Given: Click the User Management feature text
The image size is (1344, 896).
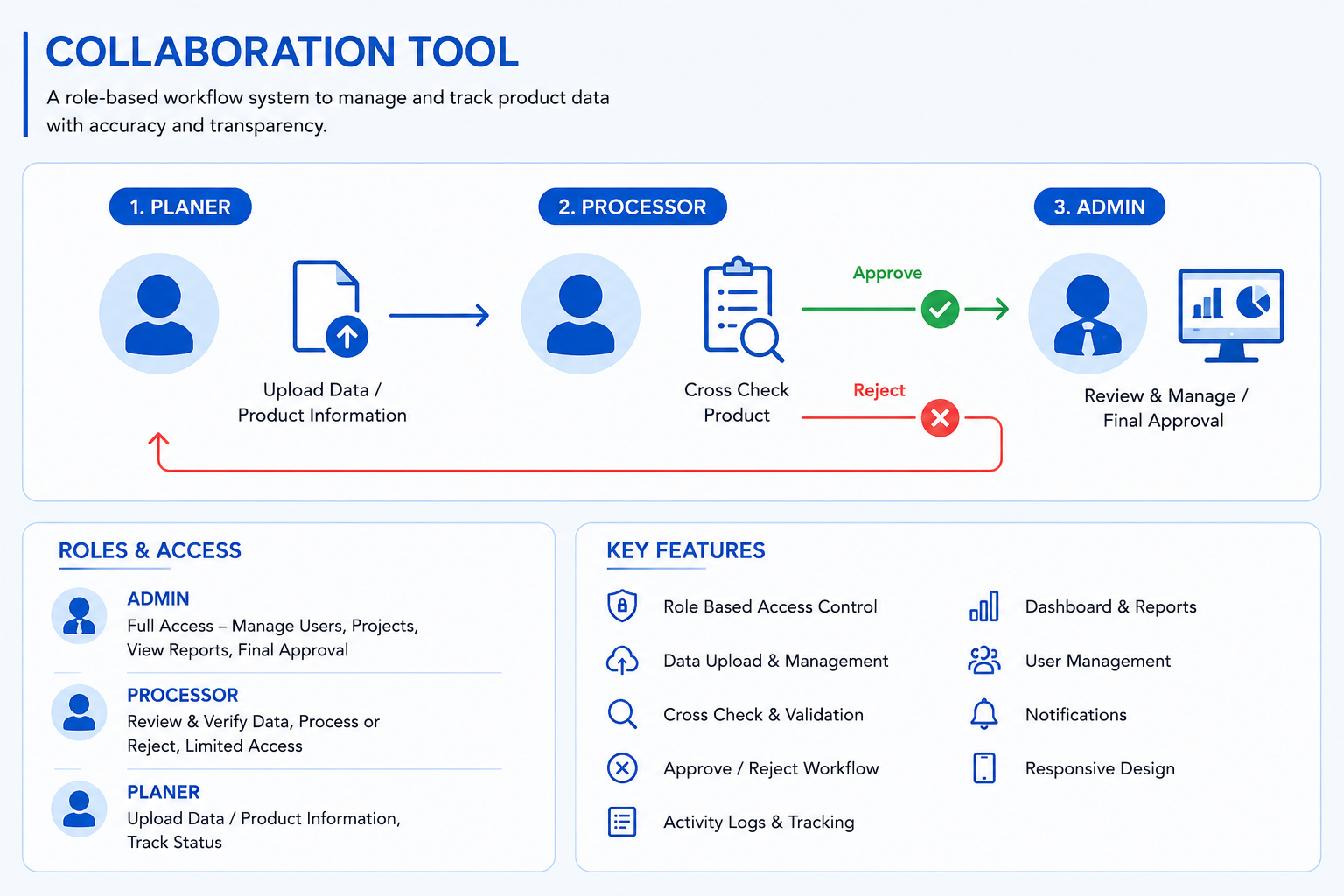Looking at the screenshot, I should coord(1098,661).
